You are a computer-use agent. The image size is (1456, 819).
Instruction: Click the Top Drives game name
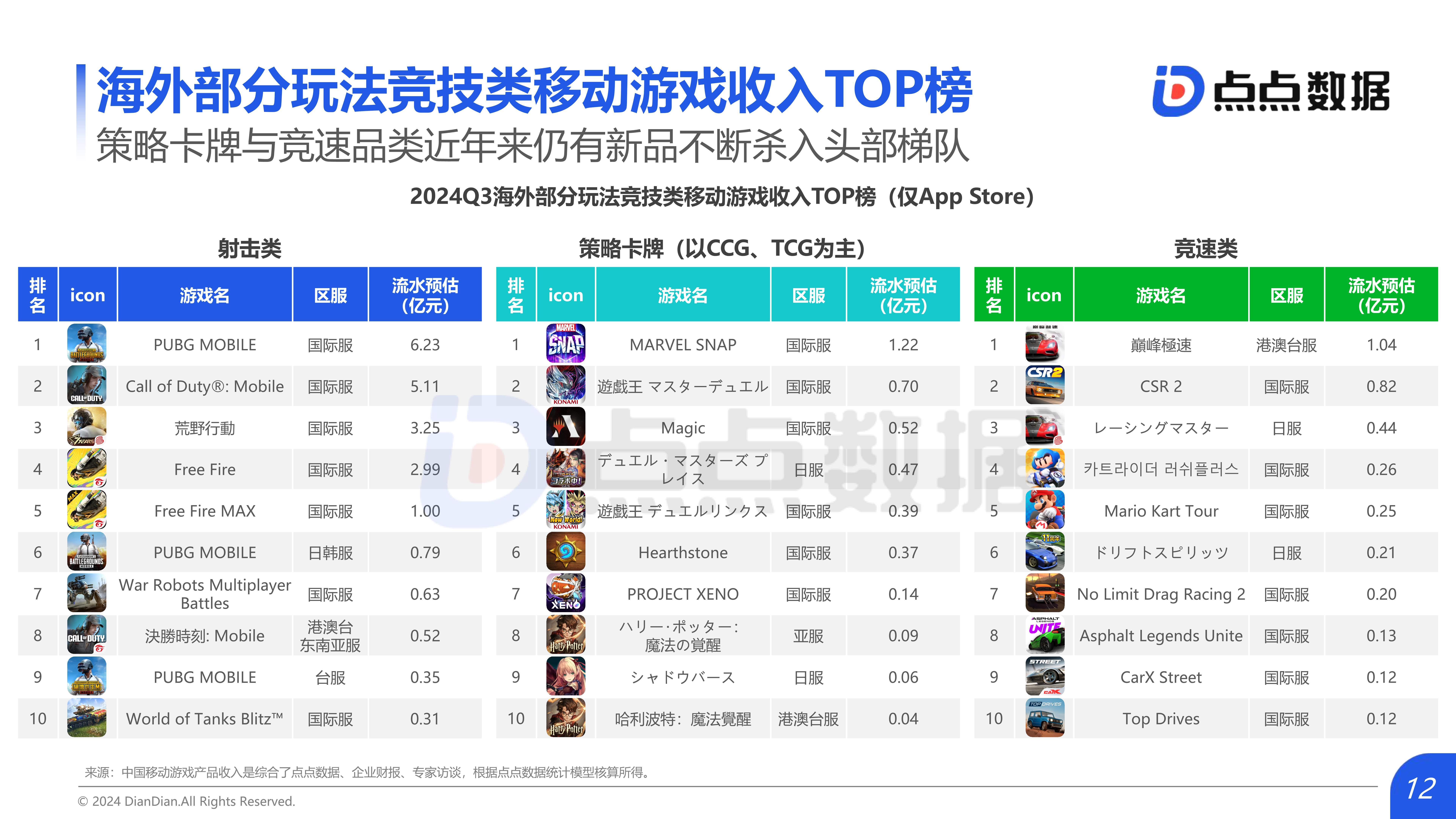click(x=1161, y=719)
